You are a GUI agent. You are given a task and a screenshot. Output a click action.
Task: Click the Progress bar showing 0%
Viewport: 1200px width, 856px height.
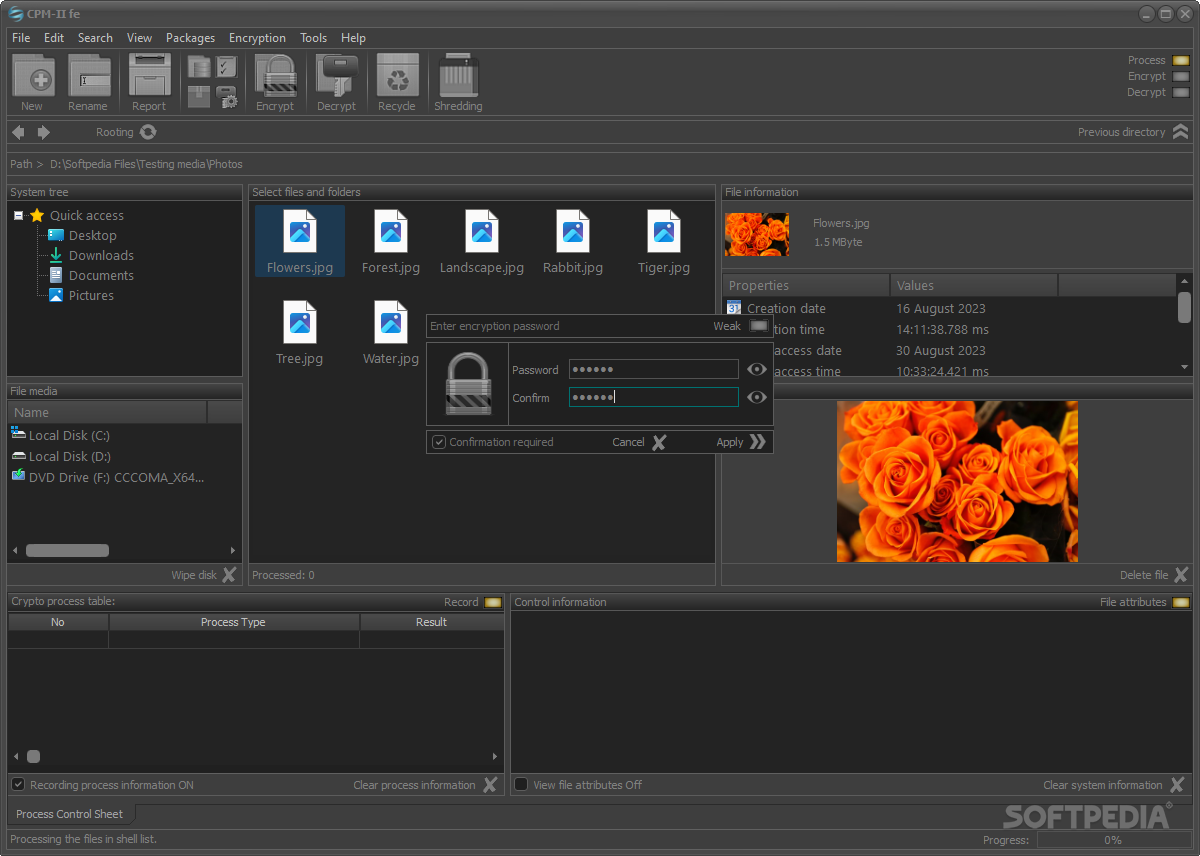pyautogui.click(x=1112, y=840)
